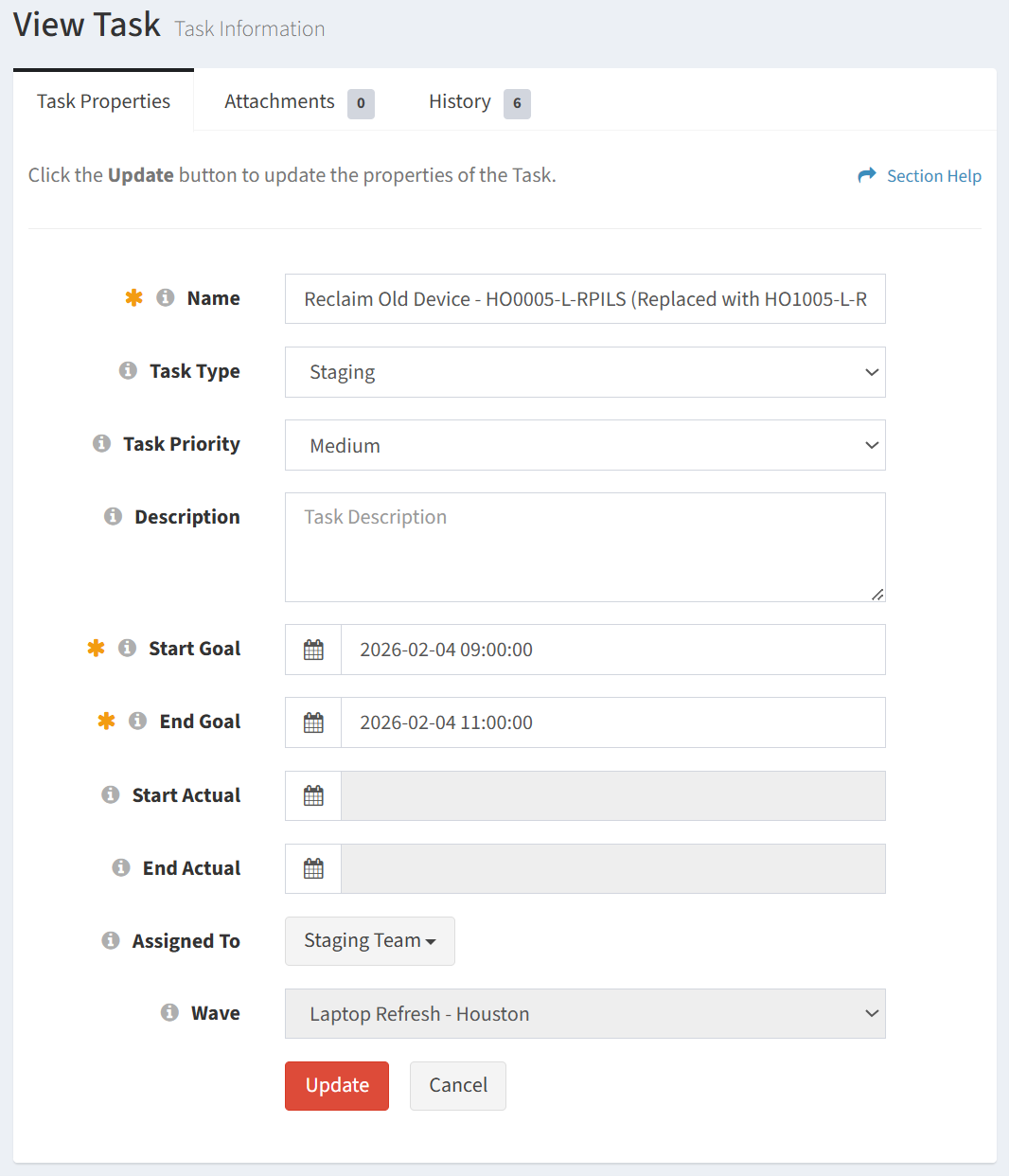Expand the Wave dropdown for Laptop Refresh - Houston
Viewport: 1009px width, 1176px height.
584,1014
